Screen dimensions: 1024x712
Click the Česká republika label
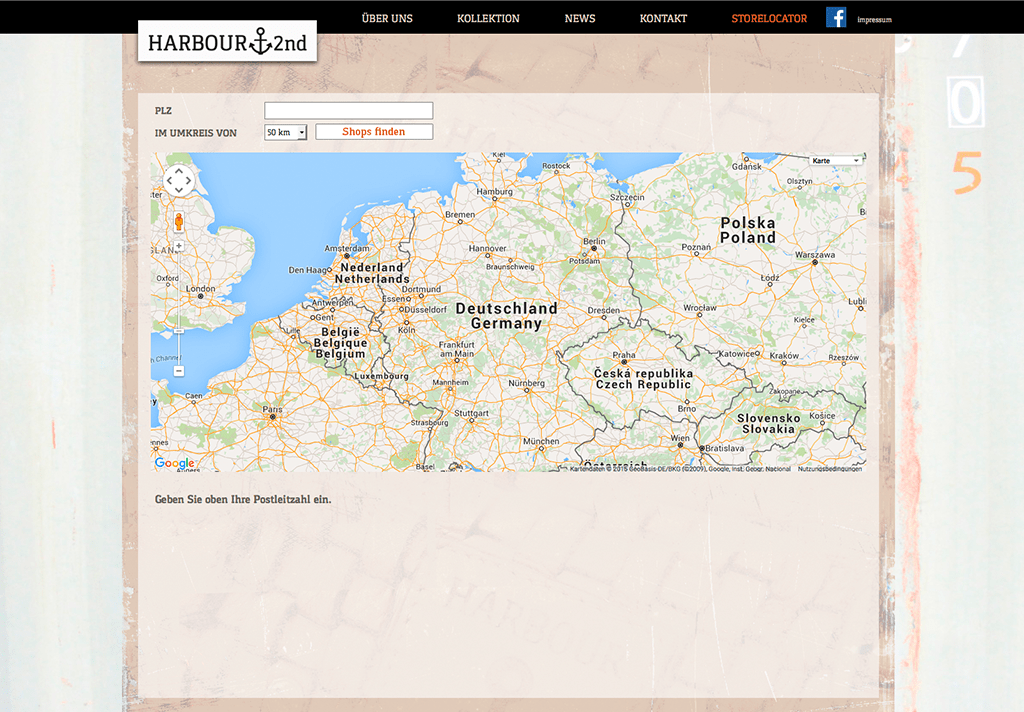click(643, 373)
